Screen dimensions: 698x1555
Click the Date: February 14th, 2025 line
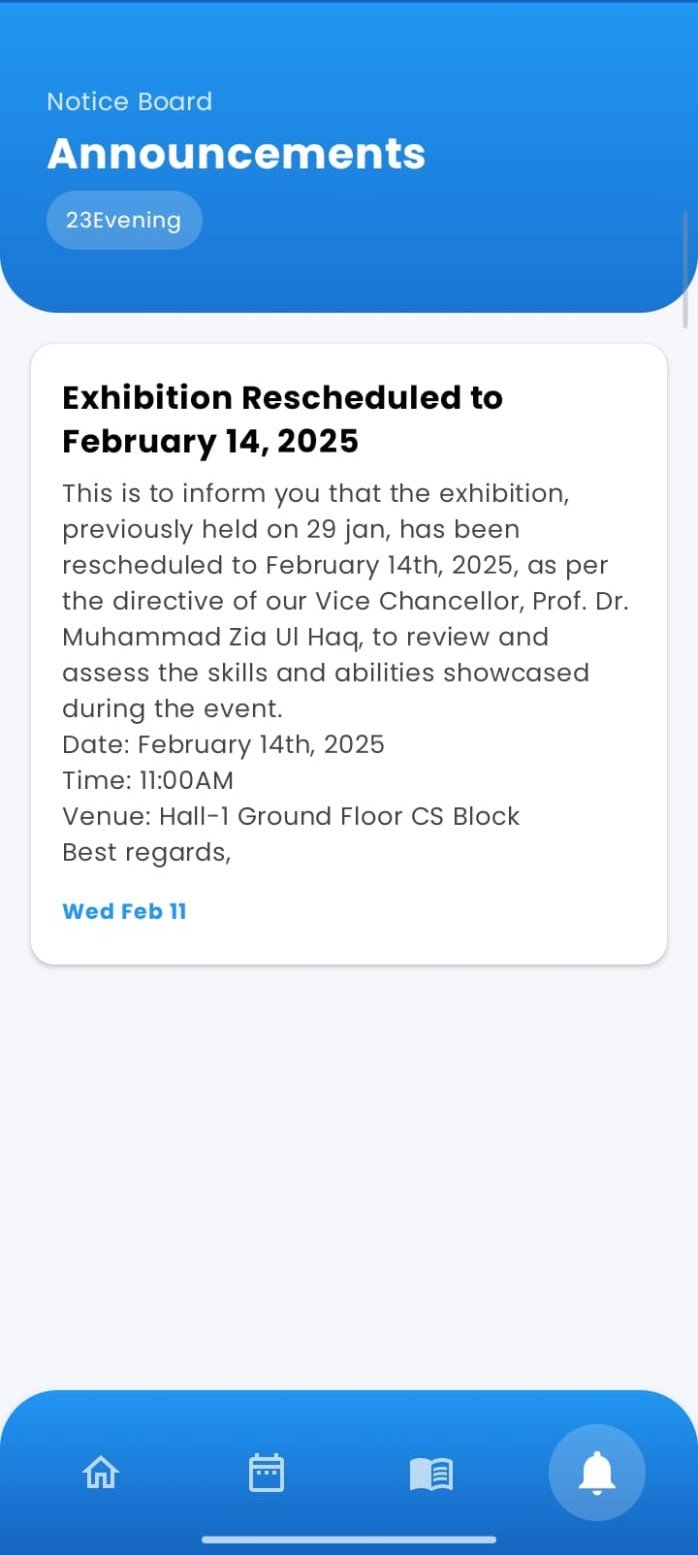(223, 744)
